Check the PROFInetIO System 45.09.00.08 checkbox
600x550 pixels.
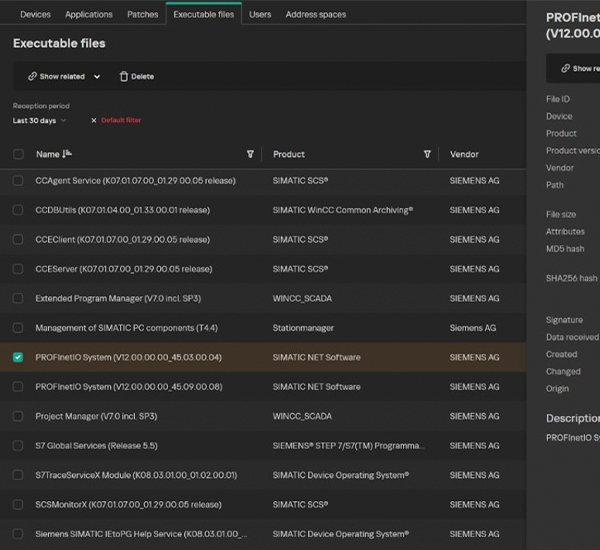click(18, 387)
